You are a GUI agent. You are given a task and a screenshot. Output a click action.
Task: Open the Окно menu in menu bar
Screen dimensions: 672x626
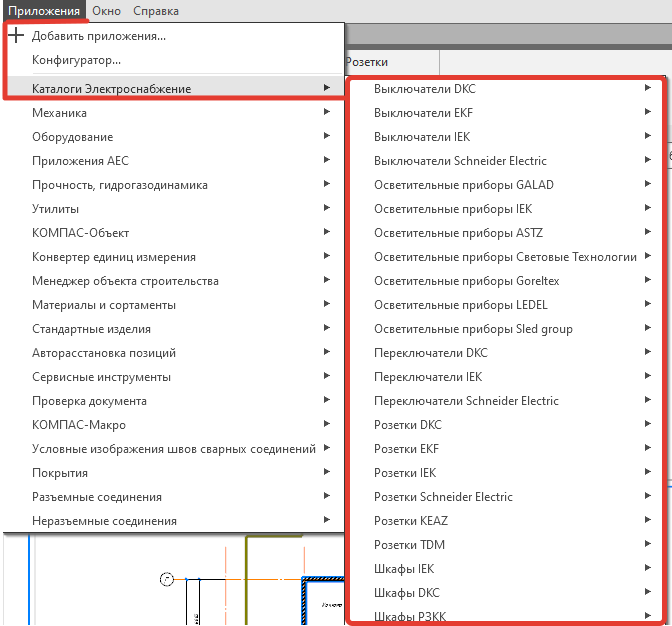pos(106,11)
